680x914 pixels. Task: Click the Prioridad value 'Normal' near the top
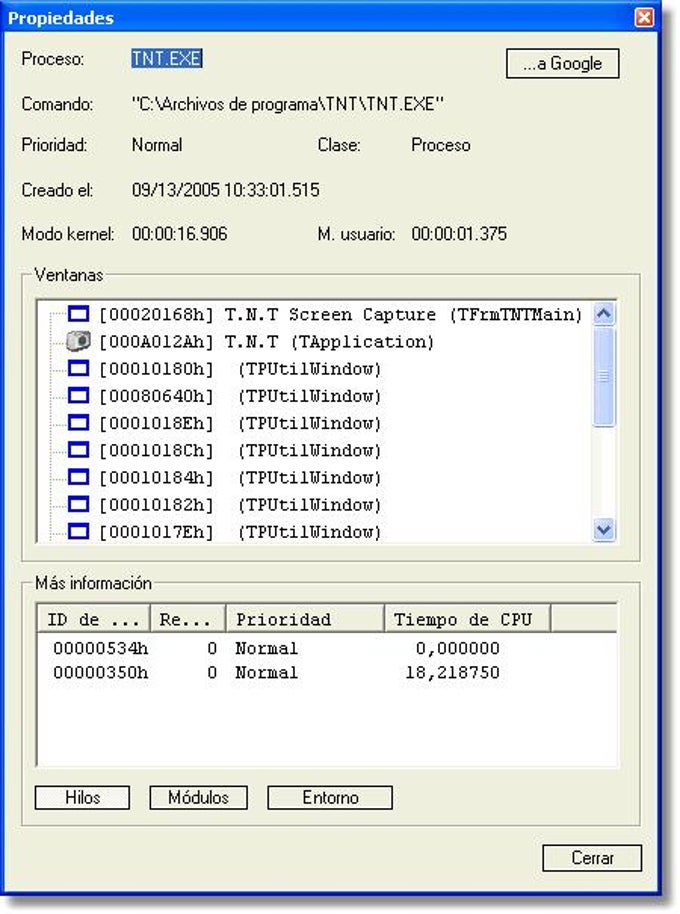point(157,145)
